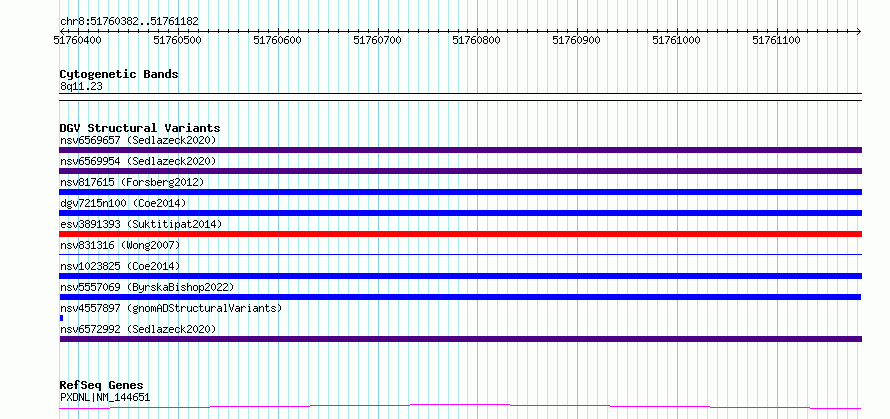Screen dimensions: 890x419
Task: Click the DGV Structural Variants track title
Action: tap(140, 128)
